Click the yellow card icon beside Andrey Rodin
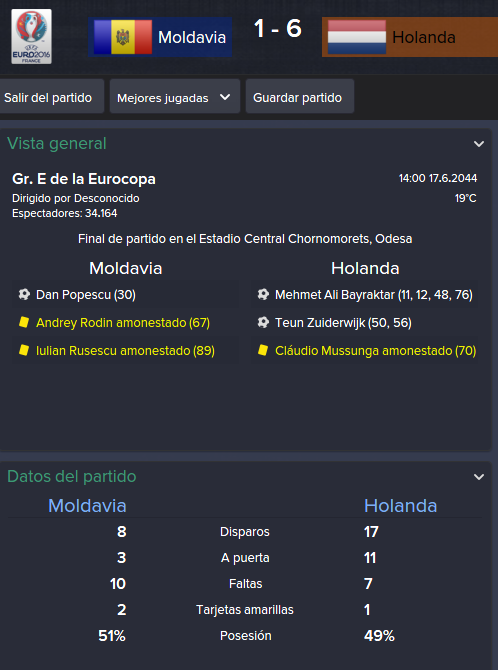Image resolution: width=498 pixels, height=670 pixels. [x=24, y=323]
